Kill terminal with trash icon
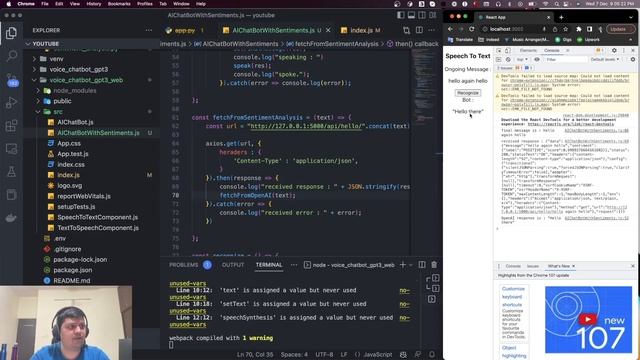This screenshot has height=360, width=640. click(434, 265)
